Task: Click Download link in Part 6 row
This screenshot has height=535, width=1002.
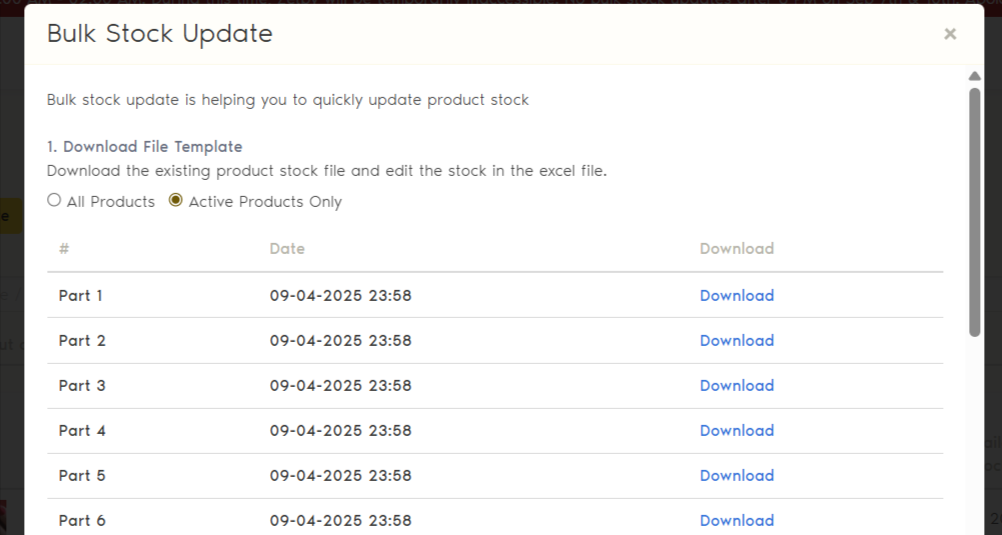Action: pos(736,520)
